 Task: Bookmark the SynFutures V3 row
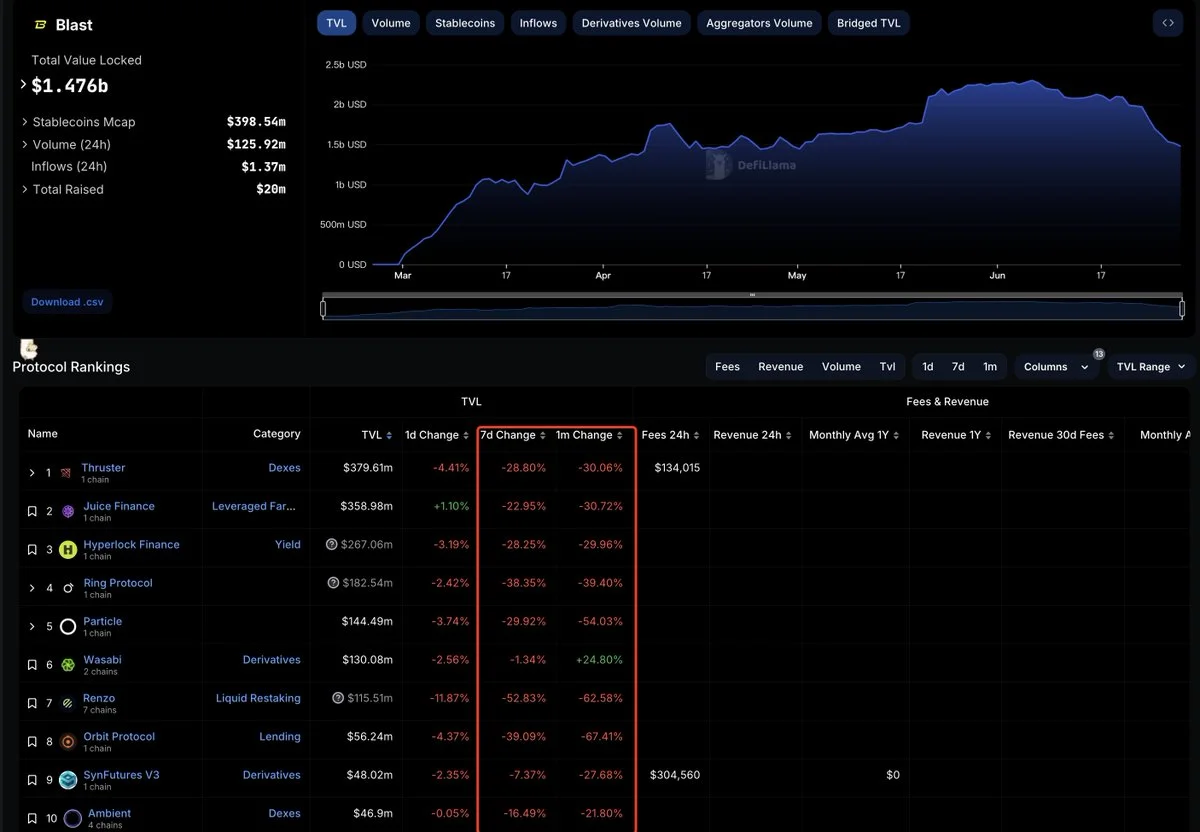click(x=32, y=780)
